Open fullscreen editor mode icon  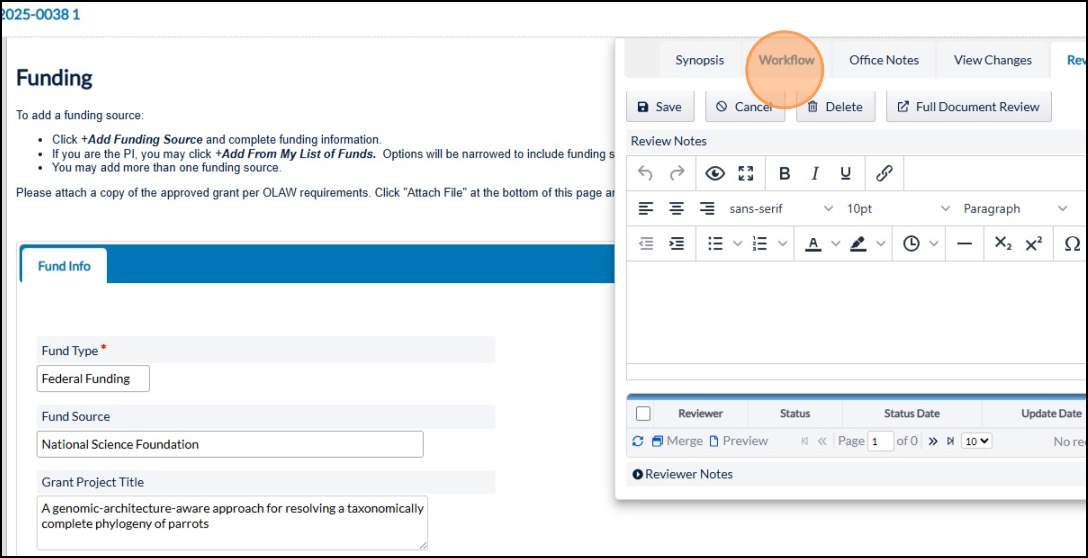coord(746,173)
